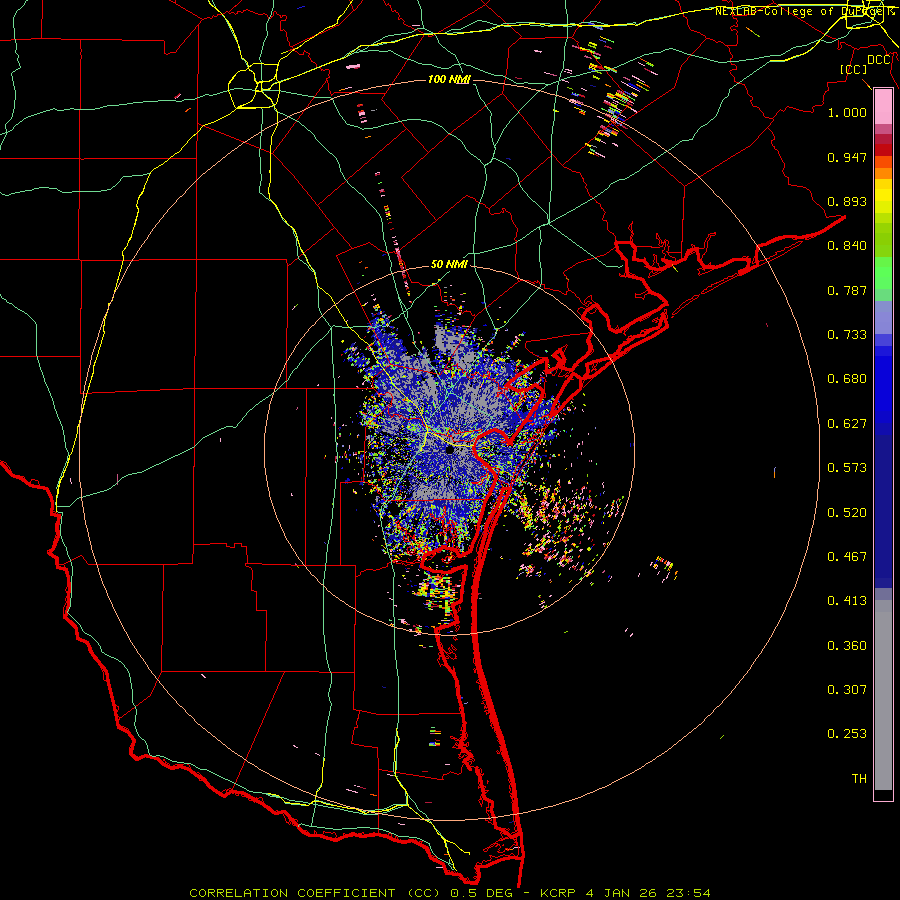Viewport: 900px width, 900px height.
Task: Click the 0.733 value on the color scale
Action: 847,335
